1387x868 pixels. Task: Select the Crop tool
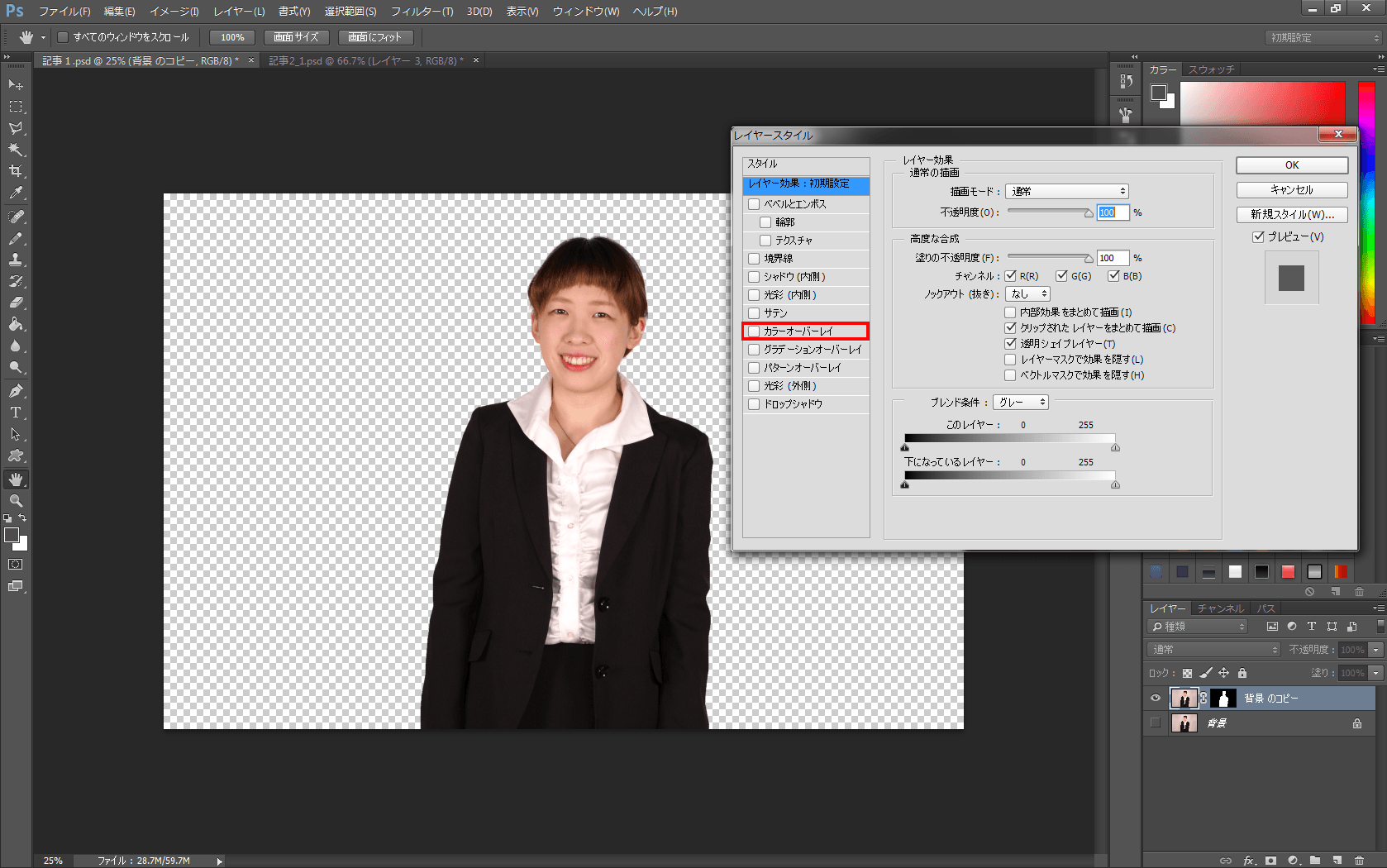point(16,171)
